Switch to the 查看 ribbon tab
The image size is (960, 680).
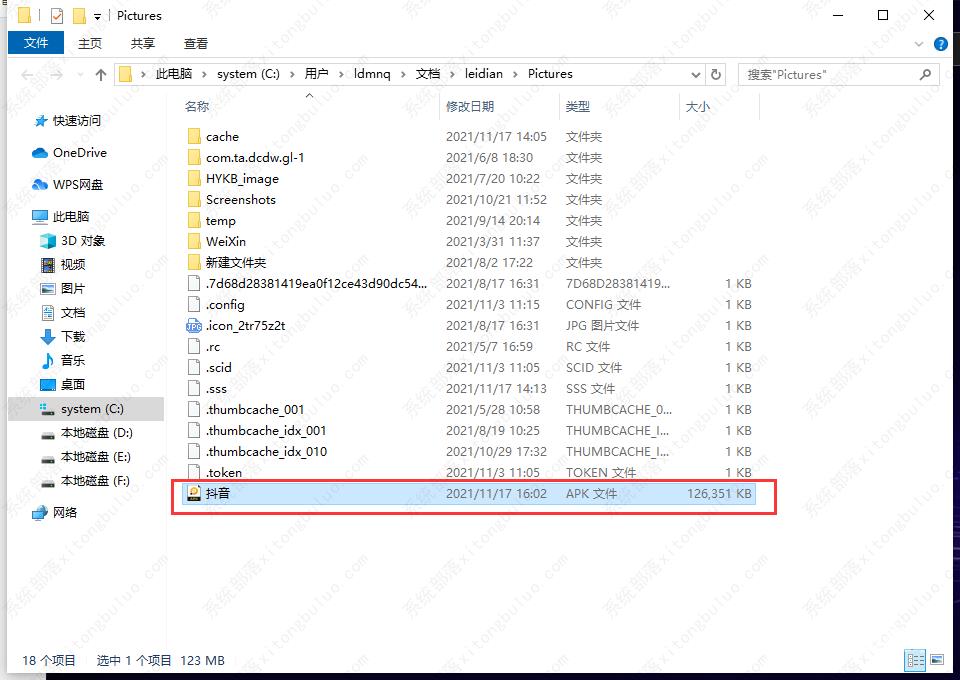click(195, 43)
